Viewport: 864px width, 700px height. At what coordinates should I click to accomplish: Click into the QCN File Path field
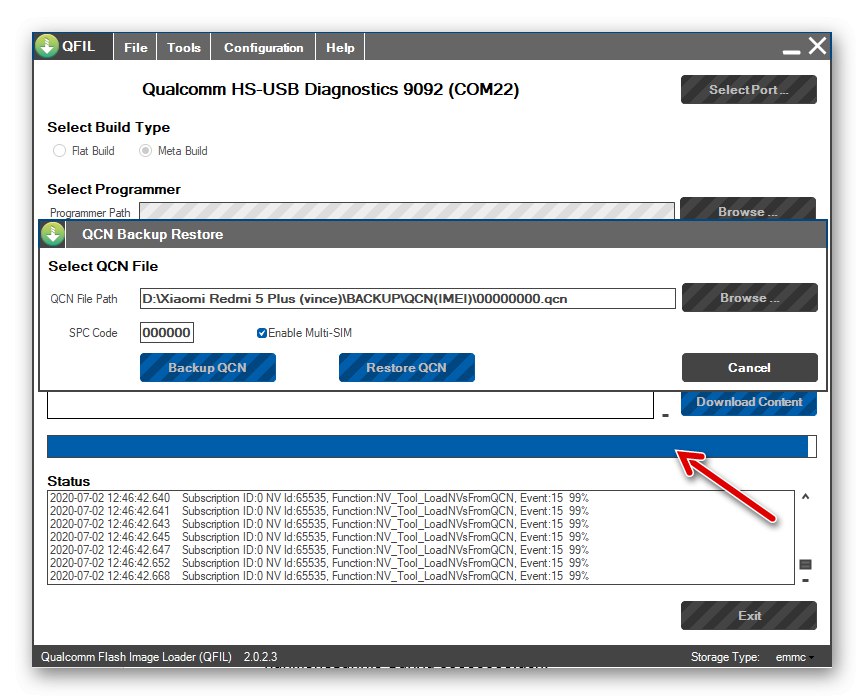[407, 299]
